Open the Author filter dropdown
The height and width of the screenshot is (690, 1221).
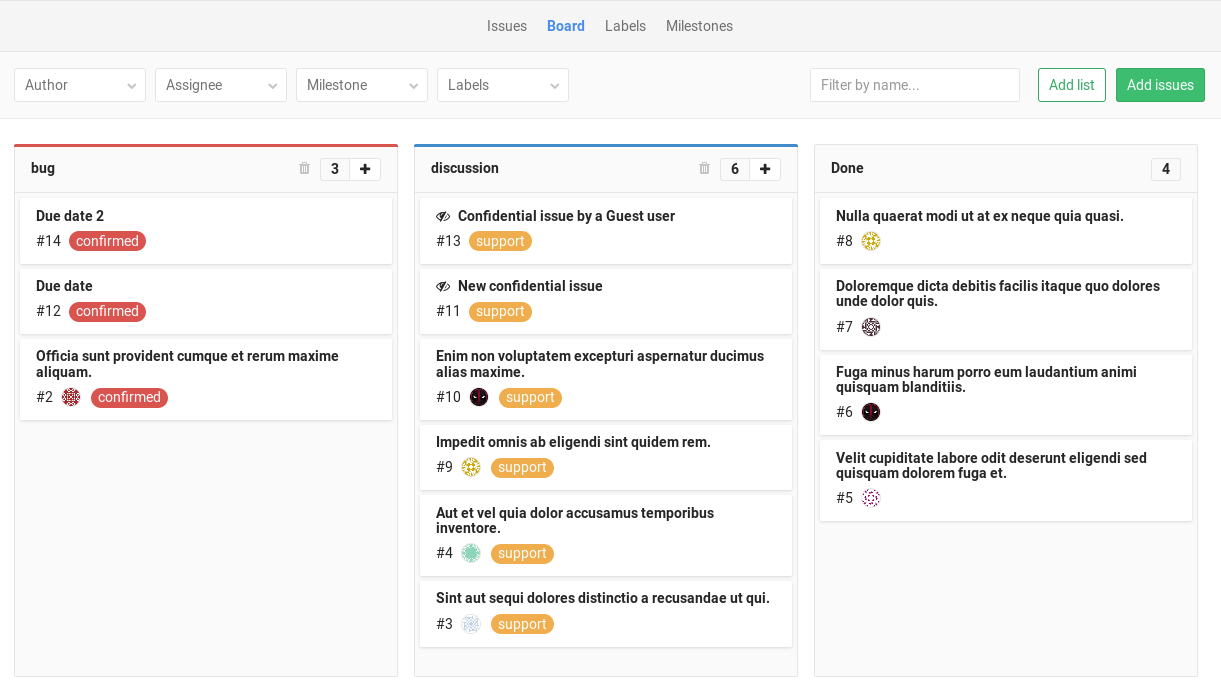[x=79, y=85]
